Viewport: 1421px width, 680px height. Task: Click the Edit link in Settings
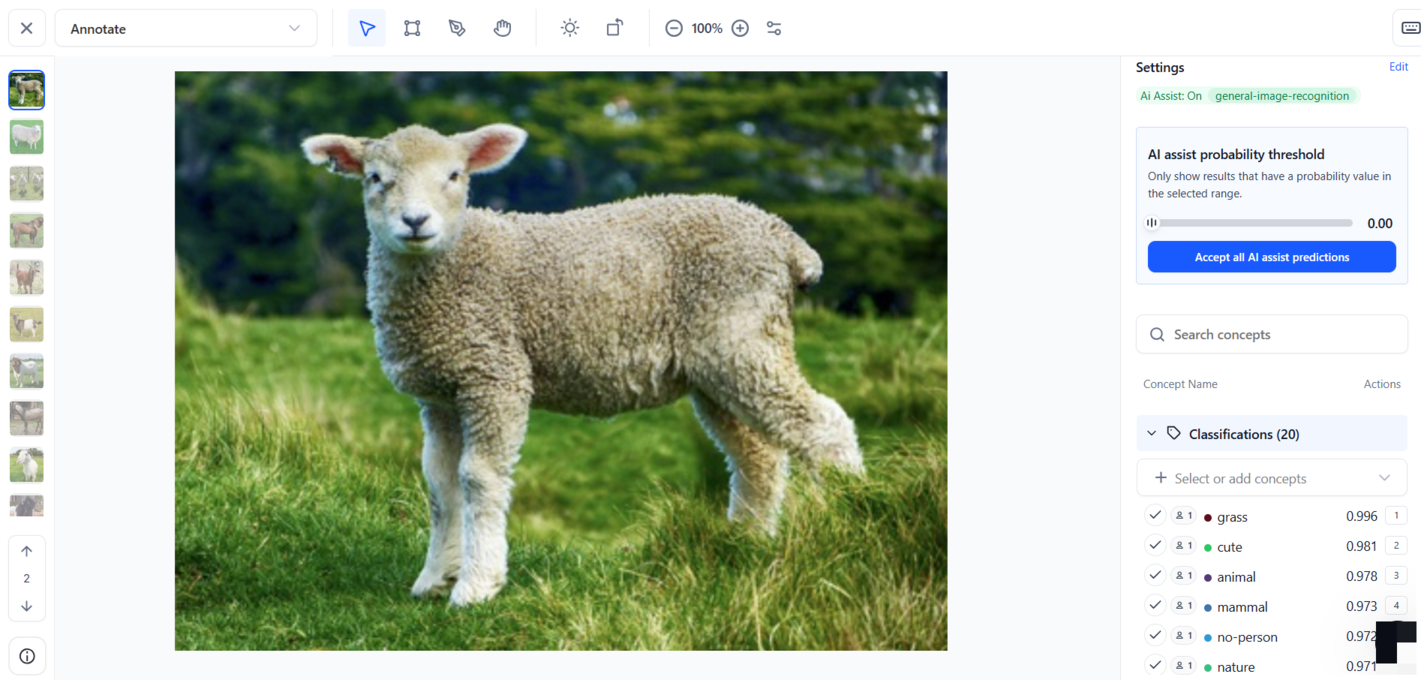pos(1398,67)
